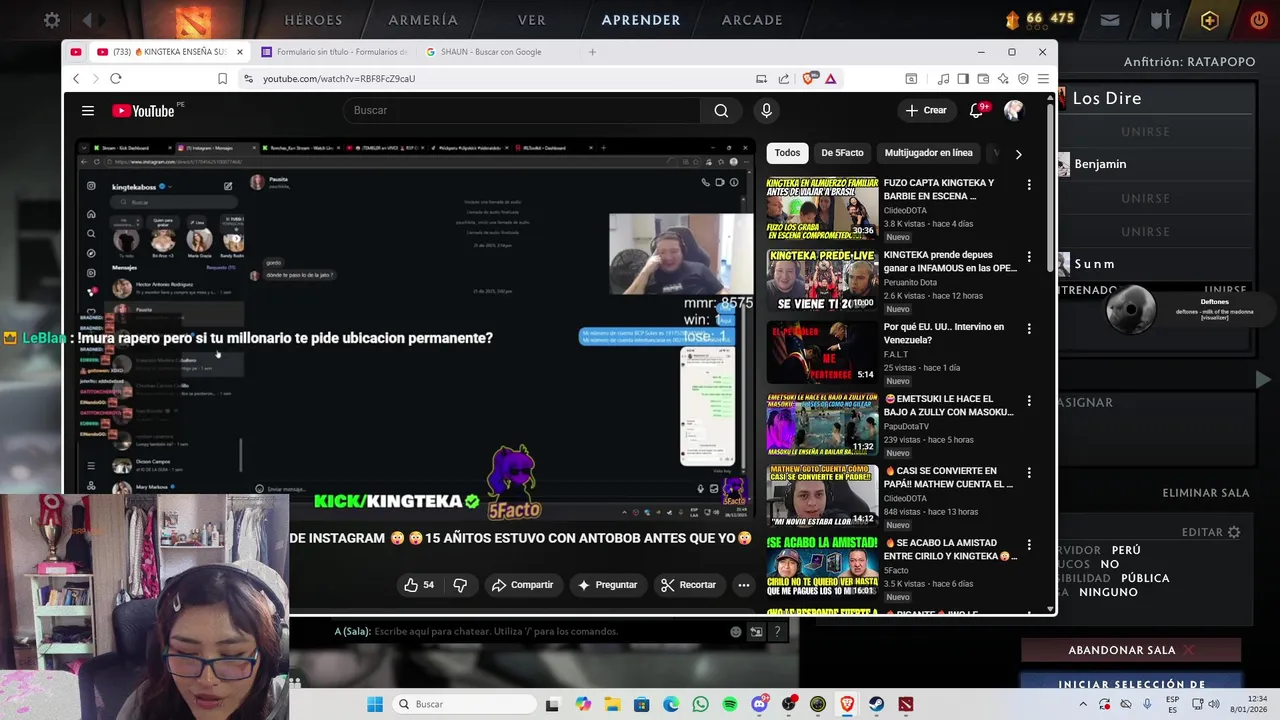Open YouTube notifications bell
The image size is (1280, 720).
click(977, 110)
